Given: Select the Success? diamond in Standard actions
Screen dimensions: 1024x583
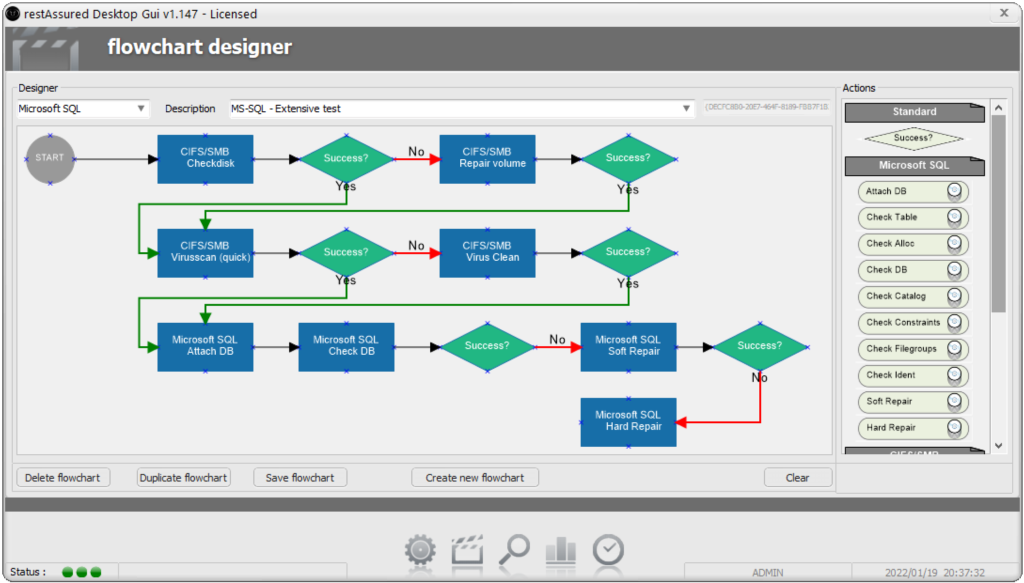Looking at the screenshot, I should 914,138.
